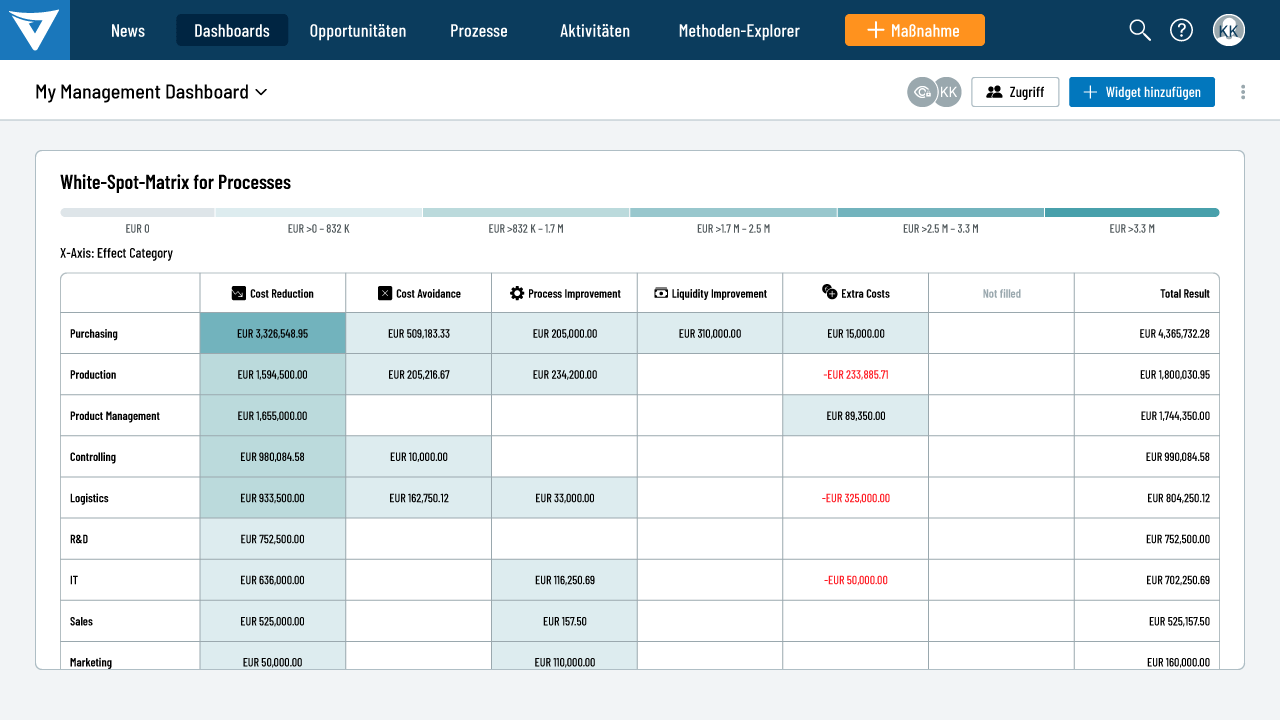The width and height of the screenshot is (1280, 720).
Task: Click the Process Improvement gear icon
Action: (517, 293)
